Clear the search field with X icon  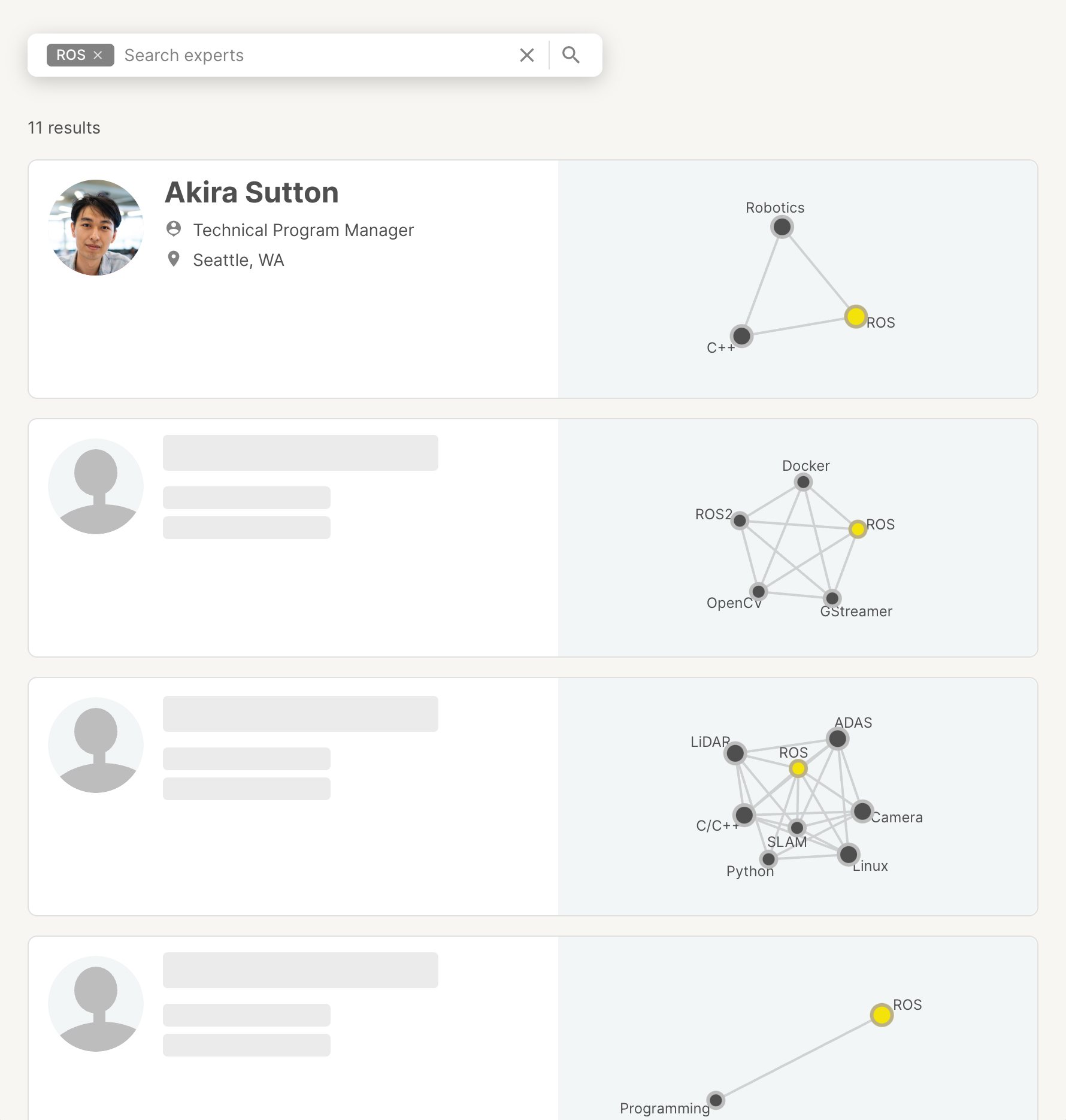[527, 55]
